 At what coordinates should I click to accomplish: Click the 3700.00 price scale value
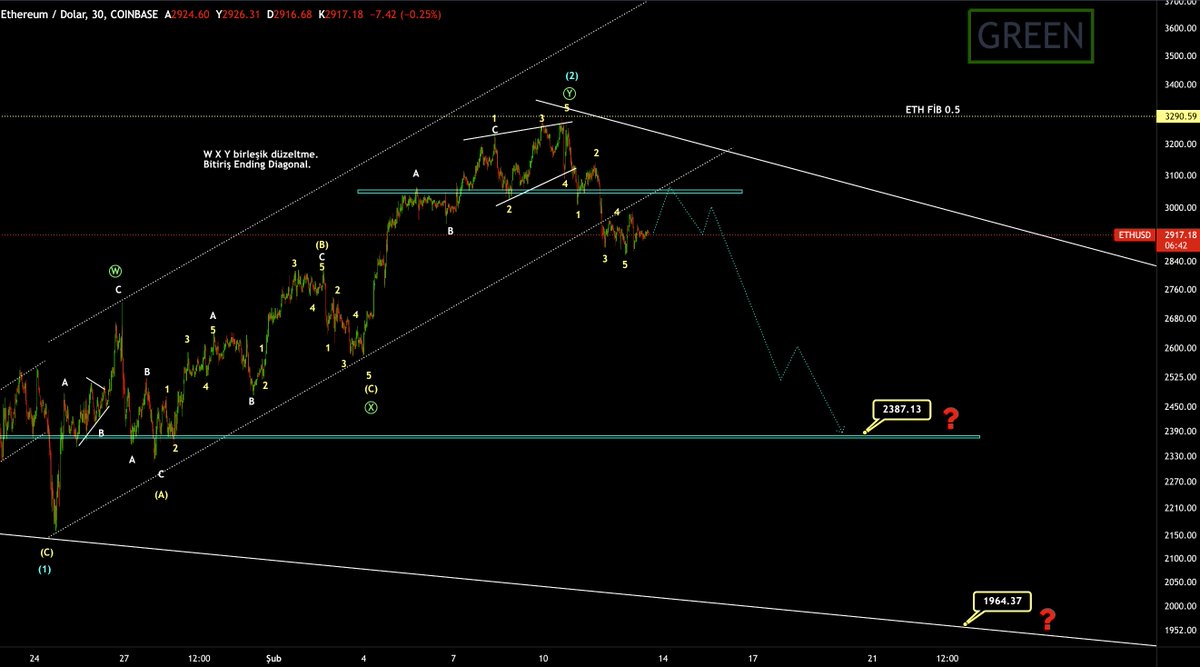[1178, 4]
